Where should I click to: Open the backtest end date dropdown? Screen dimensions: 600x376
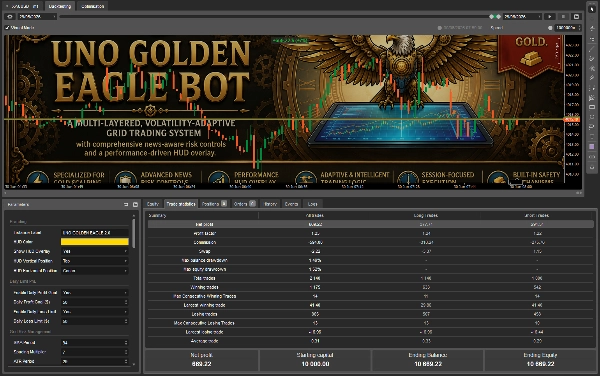tap(523, 16)
